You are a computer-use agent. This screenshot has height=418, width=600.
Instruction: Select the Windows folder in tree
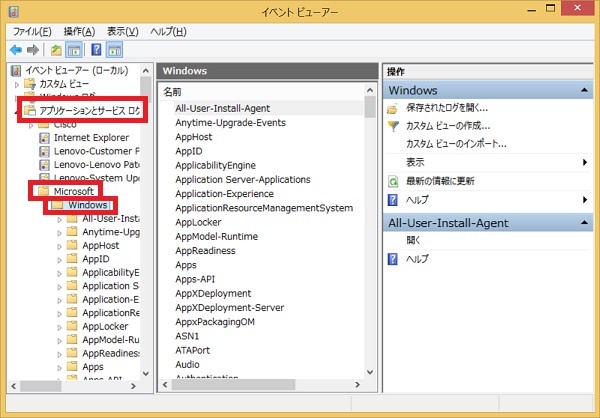(x=88, y=205)
